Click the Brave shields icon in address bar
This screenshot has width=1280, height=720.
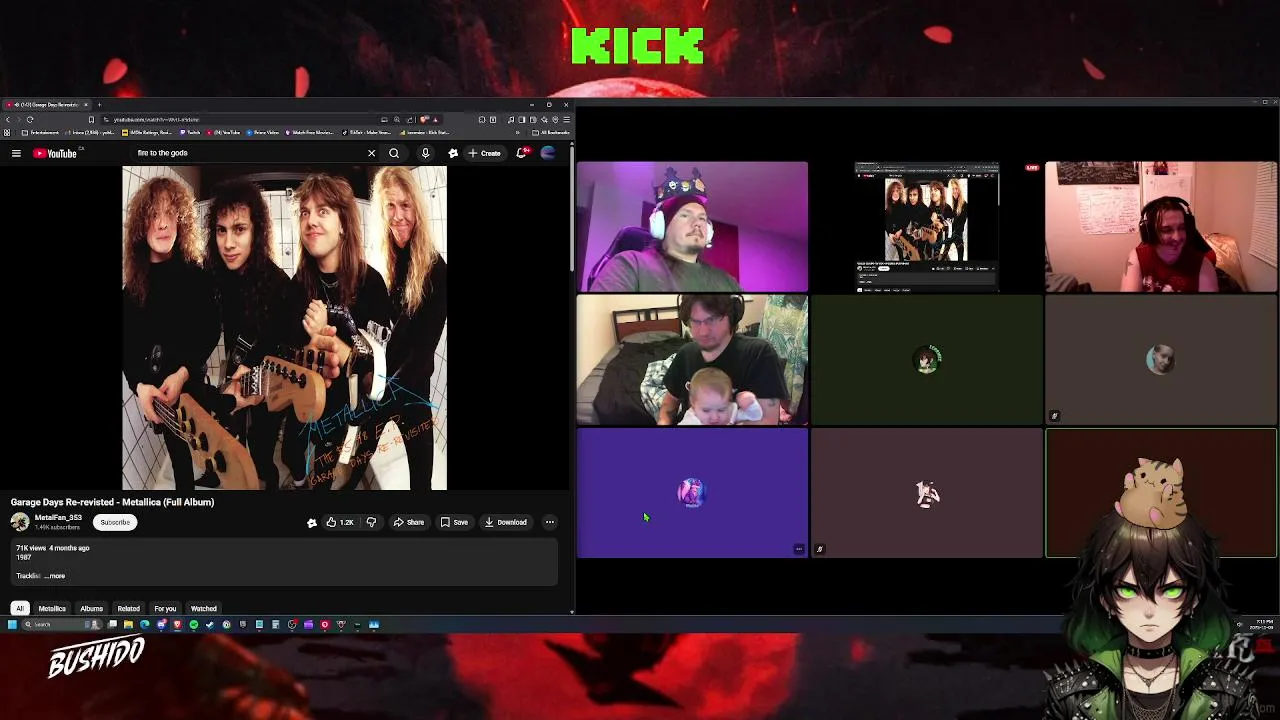[424, 119]
